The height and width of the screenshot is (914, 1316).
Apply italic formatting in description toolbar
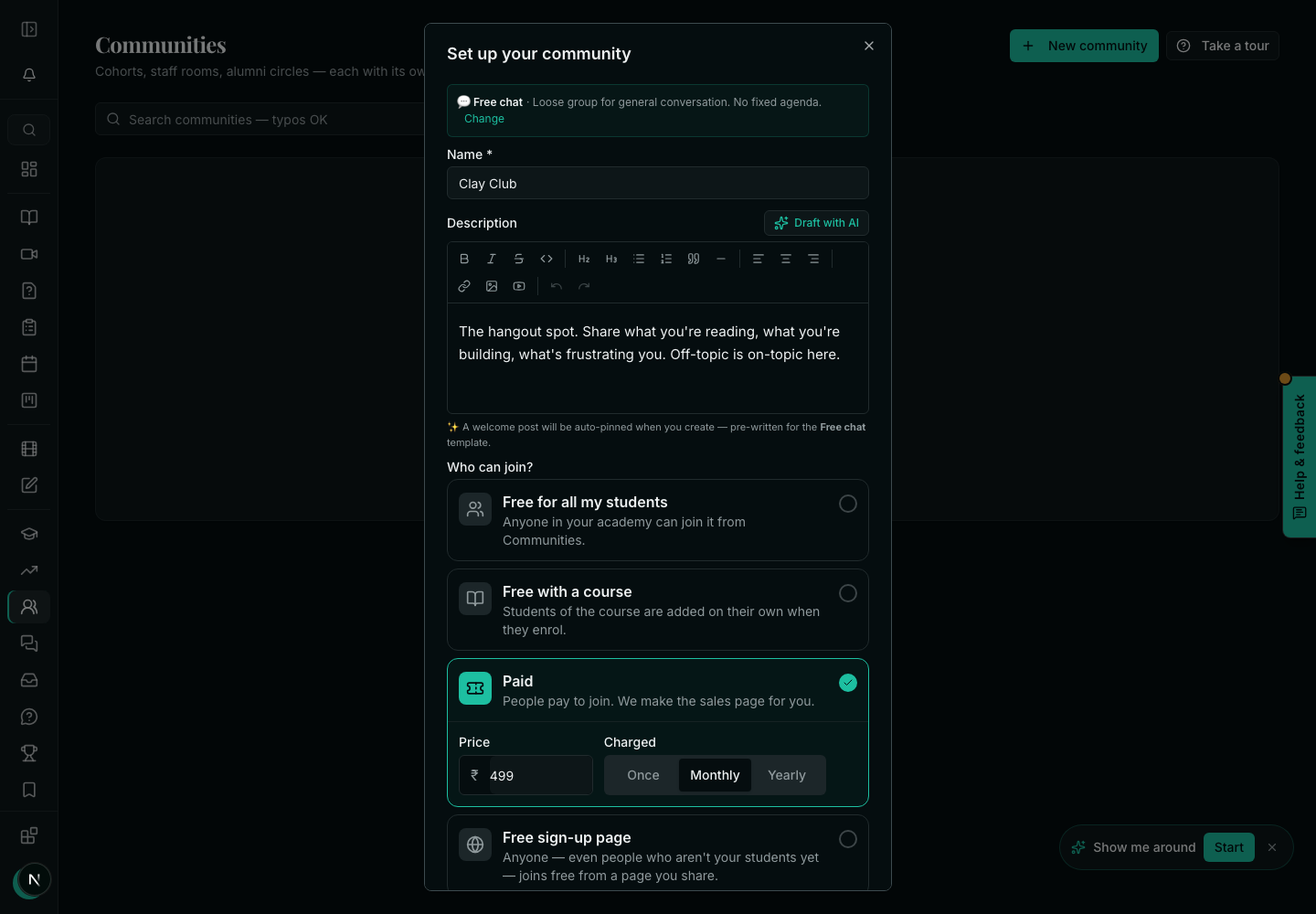point(492,259)
